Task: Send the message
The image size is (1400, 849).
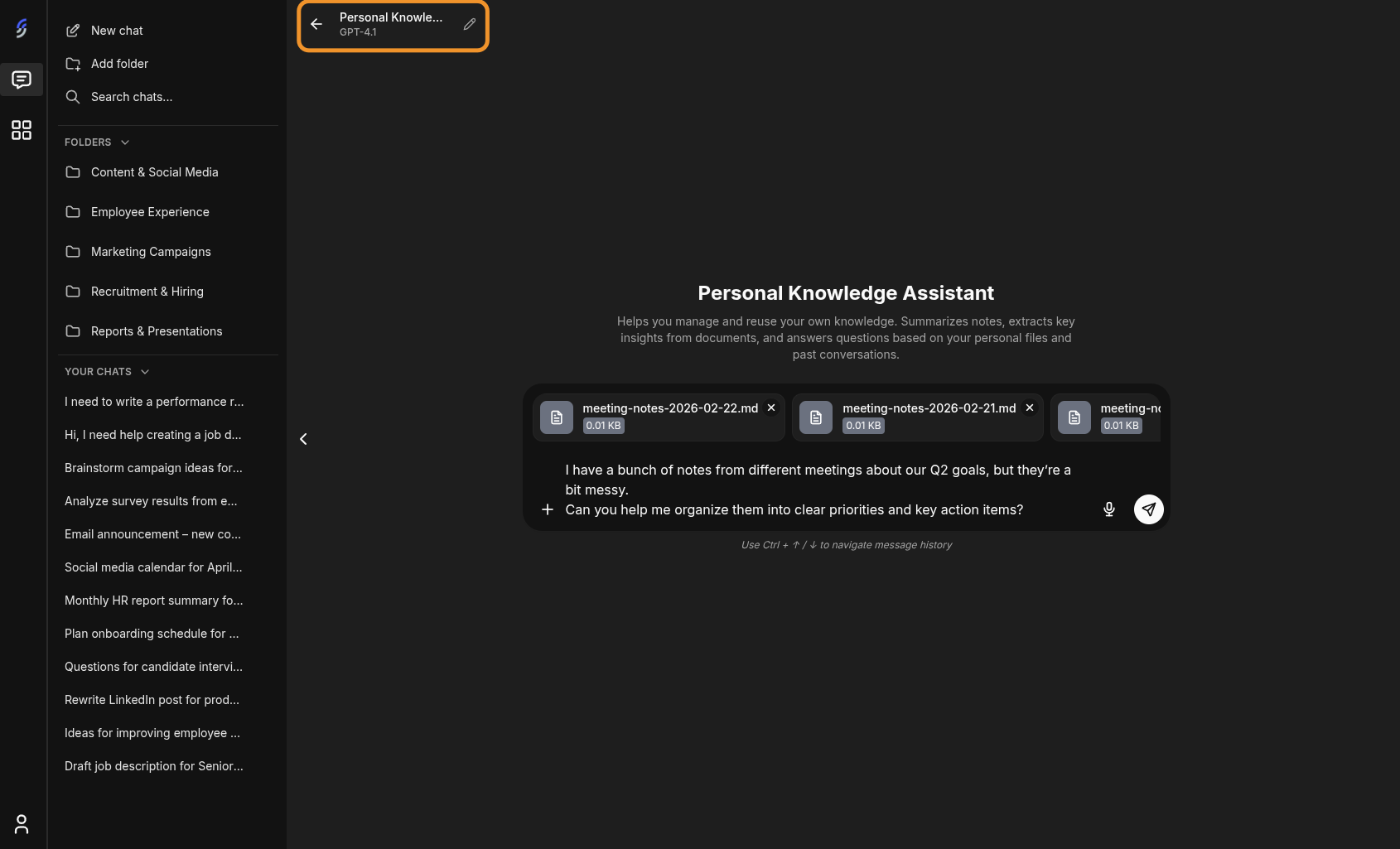Action: click(x=1149, y=509)
